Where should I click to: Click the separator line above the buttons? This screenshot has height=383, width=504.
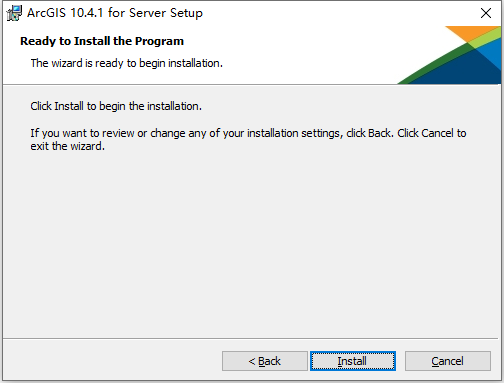[252, 339]
